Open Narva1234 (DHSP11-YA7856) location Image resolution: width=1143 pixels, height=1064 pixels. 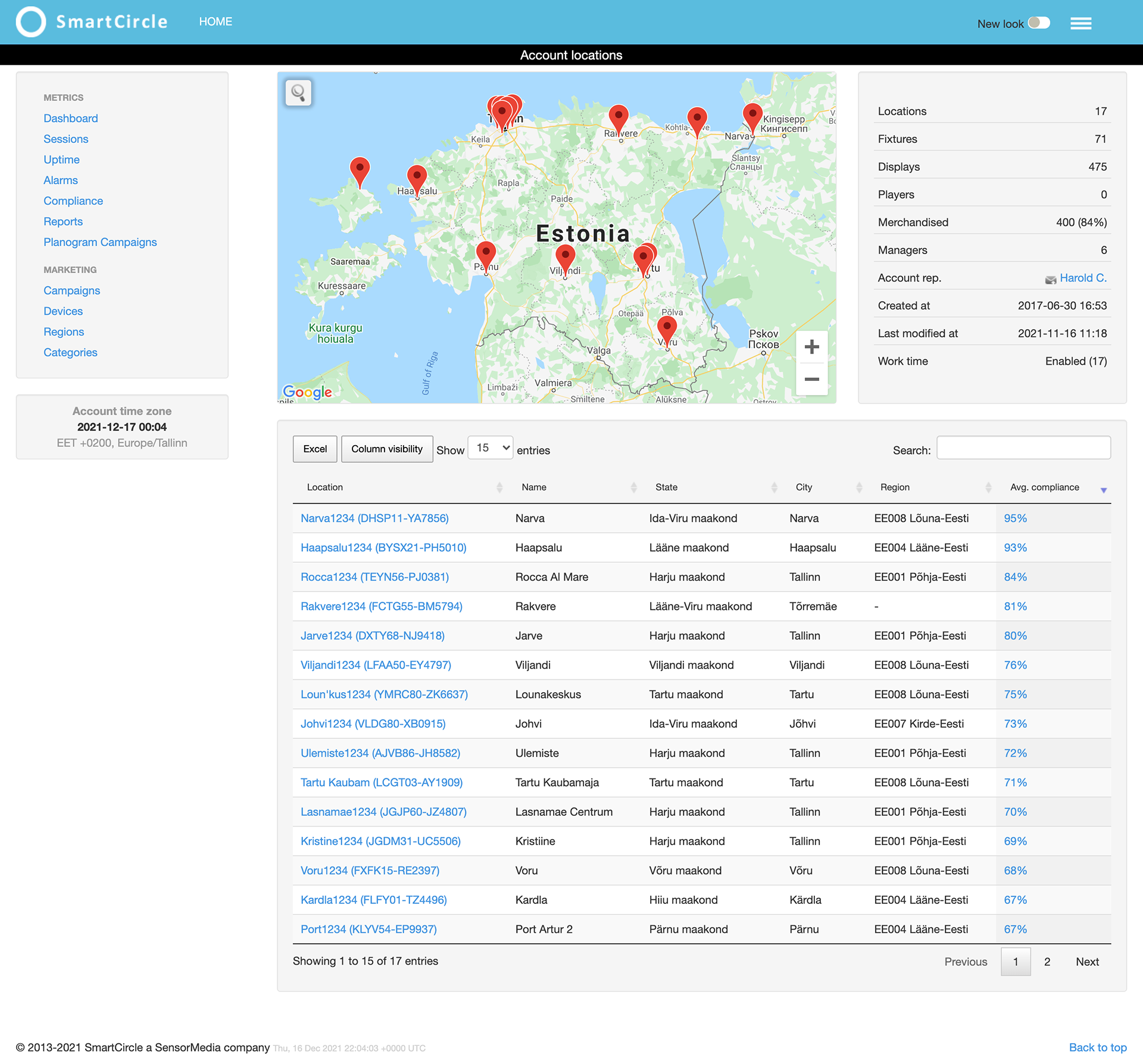374,518
